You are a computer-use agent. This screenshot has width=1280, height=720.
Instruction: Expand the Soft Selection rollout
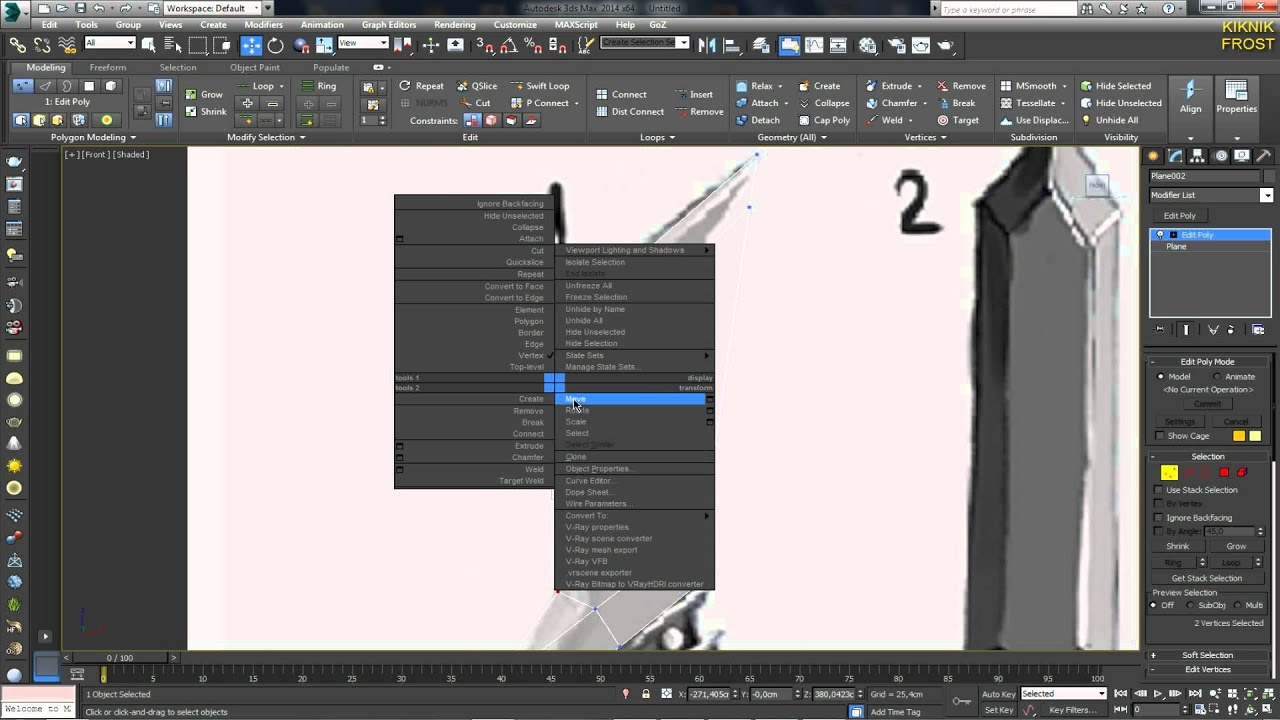pos(1208,655)
